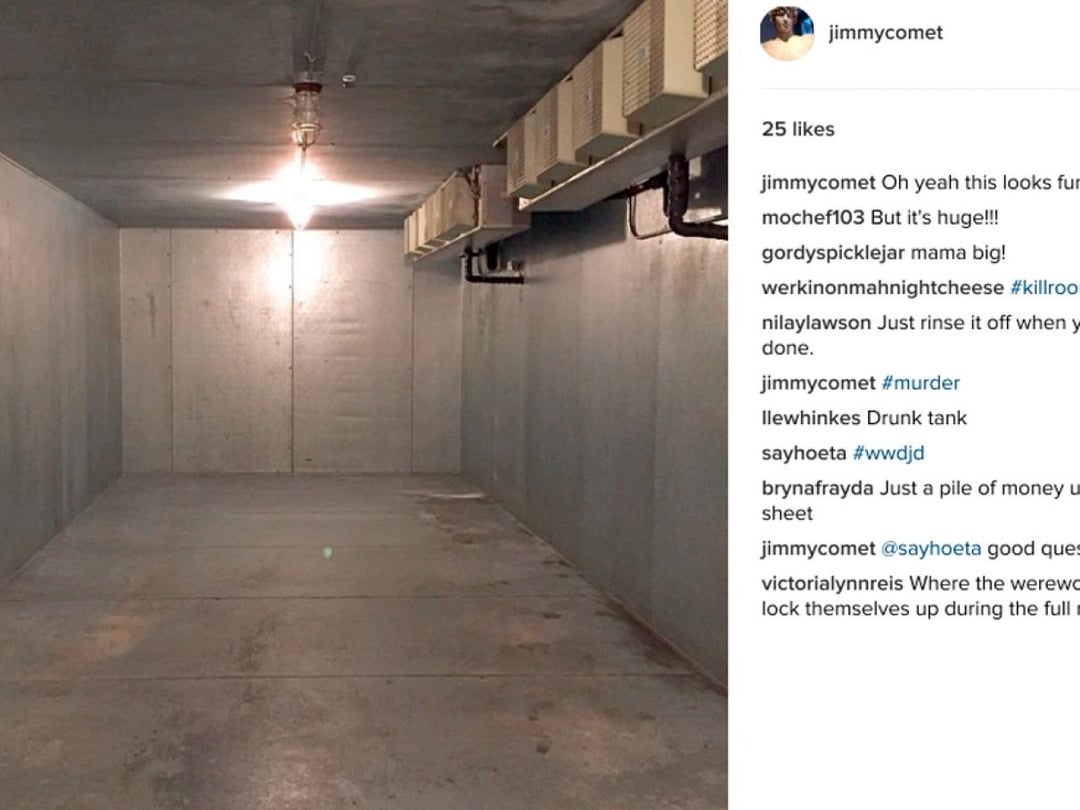1080x810 pixels.
Task: Open gordyspicklejar's profile link
Action: click(833, 253)
